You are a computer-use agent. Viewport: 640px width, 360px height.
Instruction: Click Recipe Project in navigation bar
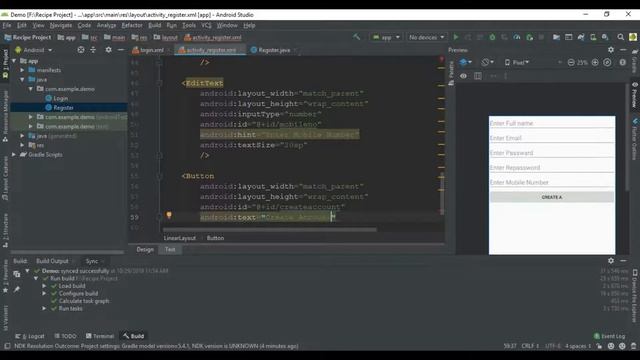coord(28,37)
